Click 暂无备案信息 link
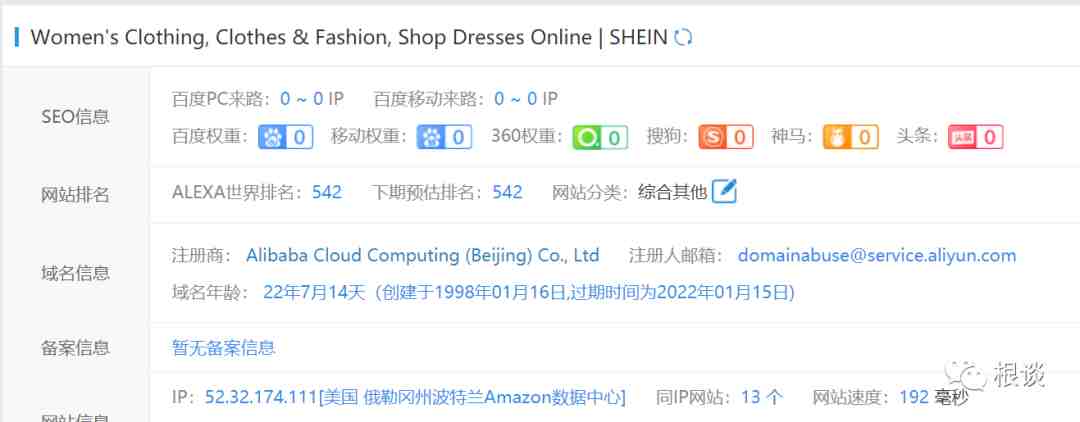Viewport: 1080px width, 422px height. point(223,348)
